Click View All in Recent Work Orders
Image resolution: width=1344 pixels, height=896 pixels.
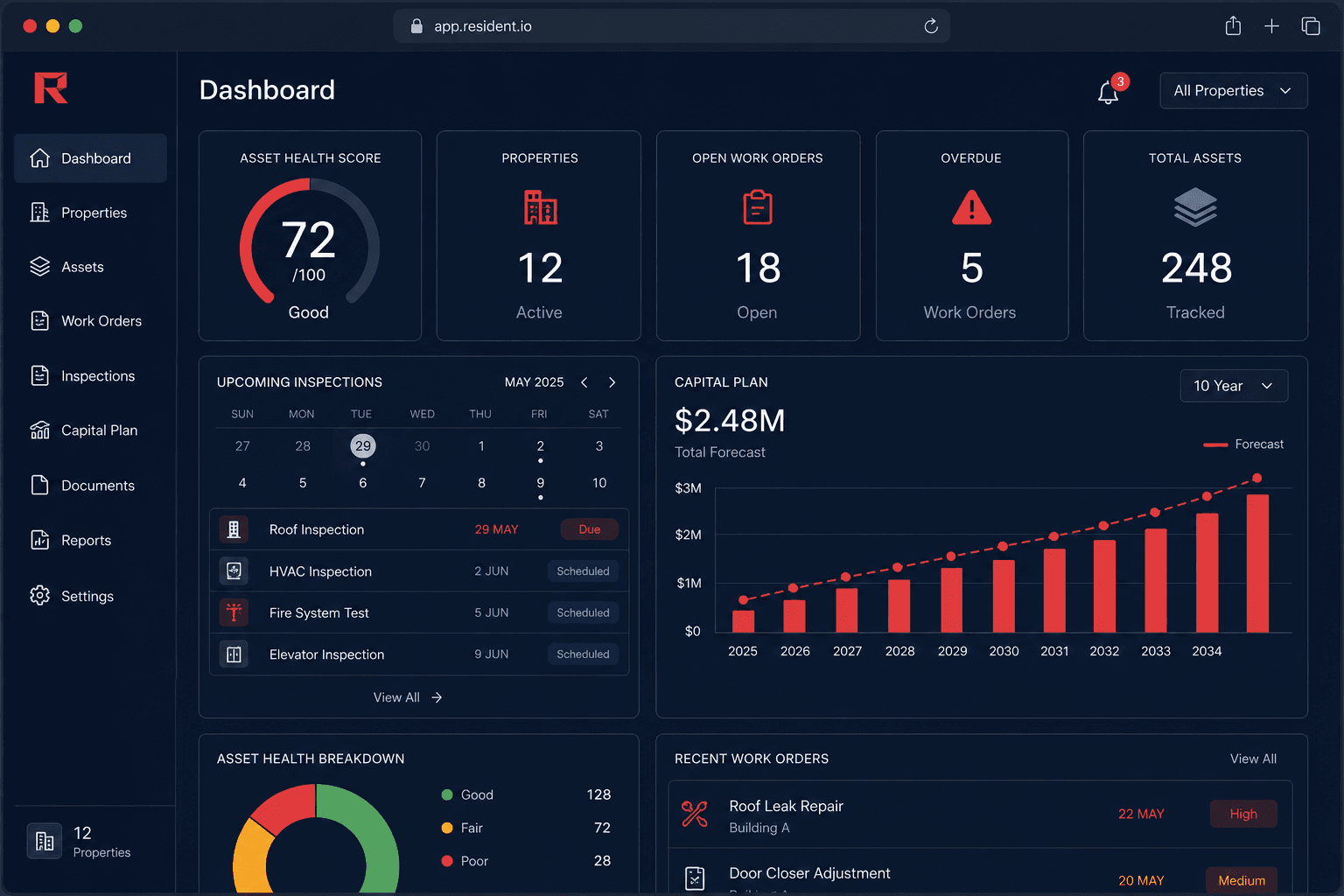click(x=1253, y=759)
